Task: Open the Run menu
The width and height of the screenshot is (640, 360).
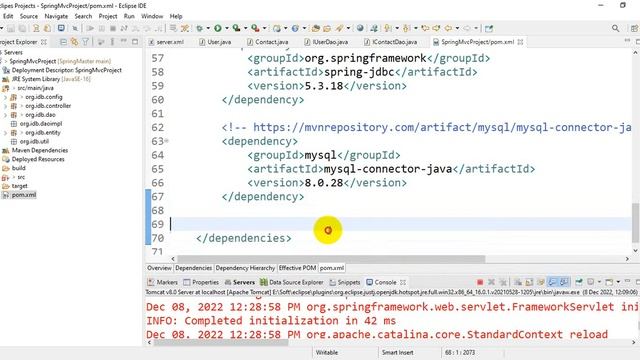Action: pyautogui.click(x=129, y=16)
